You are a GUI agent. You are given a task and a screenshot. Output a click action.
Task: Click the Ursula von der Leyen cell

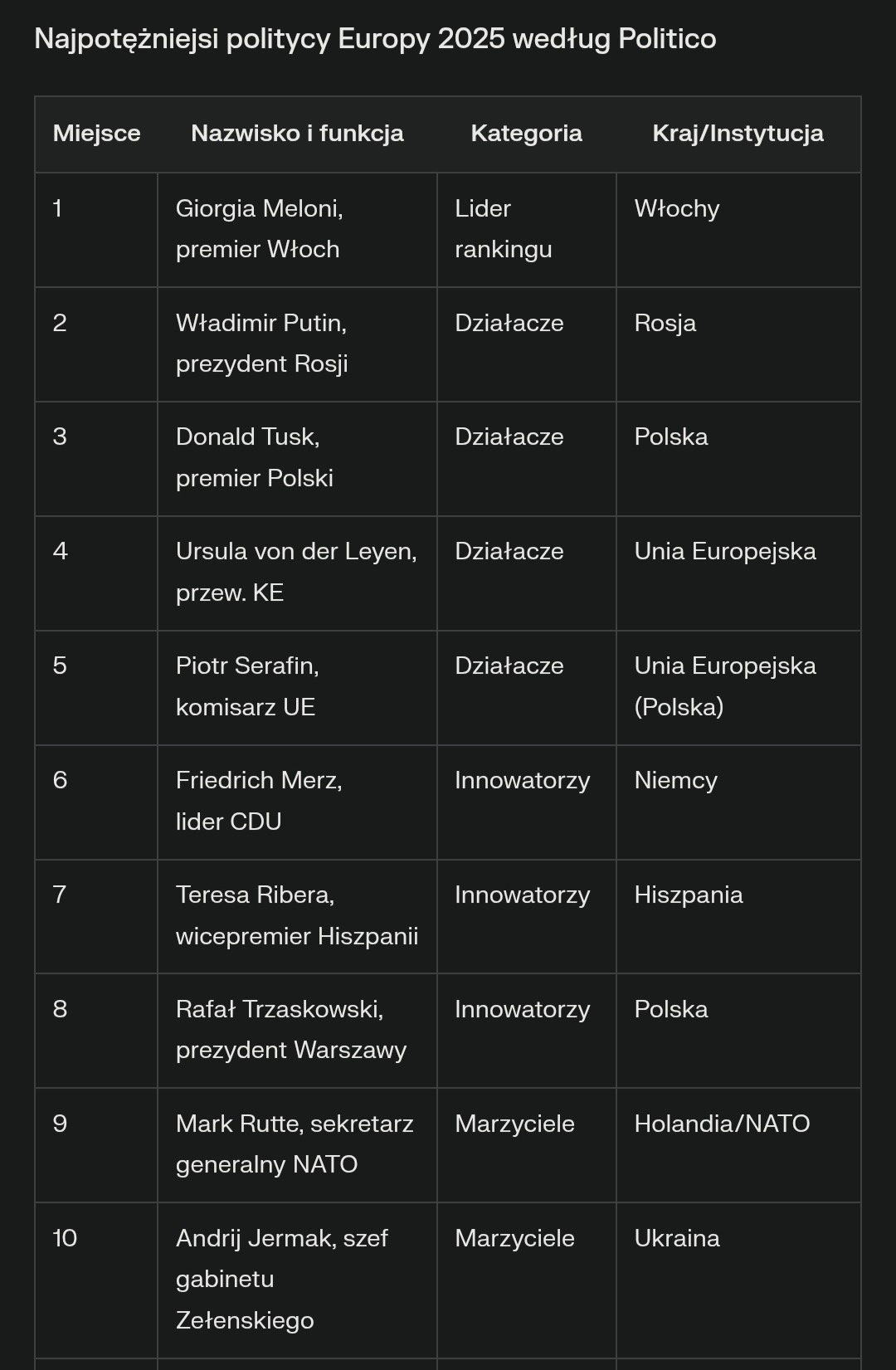tap(295, 572)
